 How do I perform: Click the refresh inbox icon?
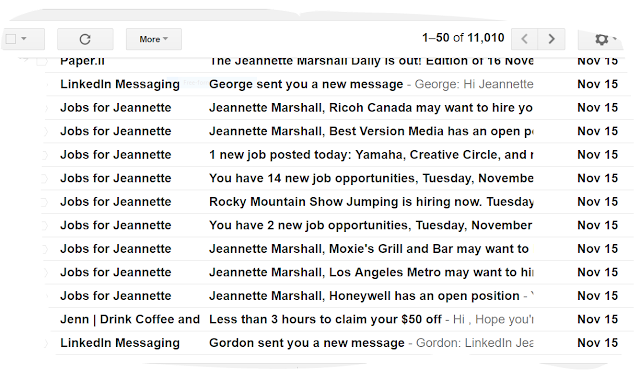pyautogui.click(x=85, y=39)
